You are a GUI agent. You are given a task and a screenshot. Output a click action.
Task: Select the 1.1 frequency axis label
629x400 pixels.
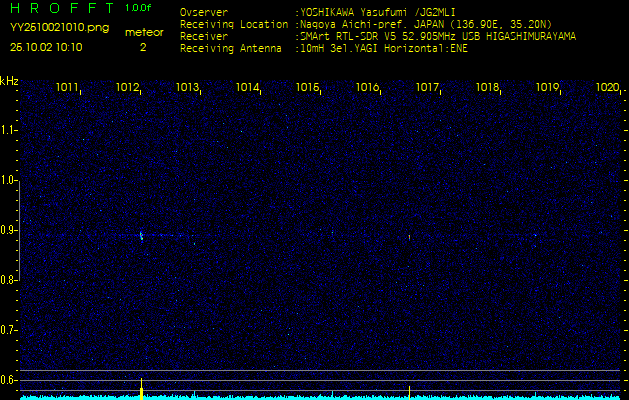(x=9, y=130)
